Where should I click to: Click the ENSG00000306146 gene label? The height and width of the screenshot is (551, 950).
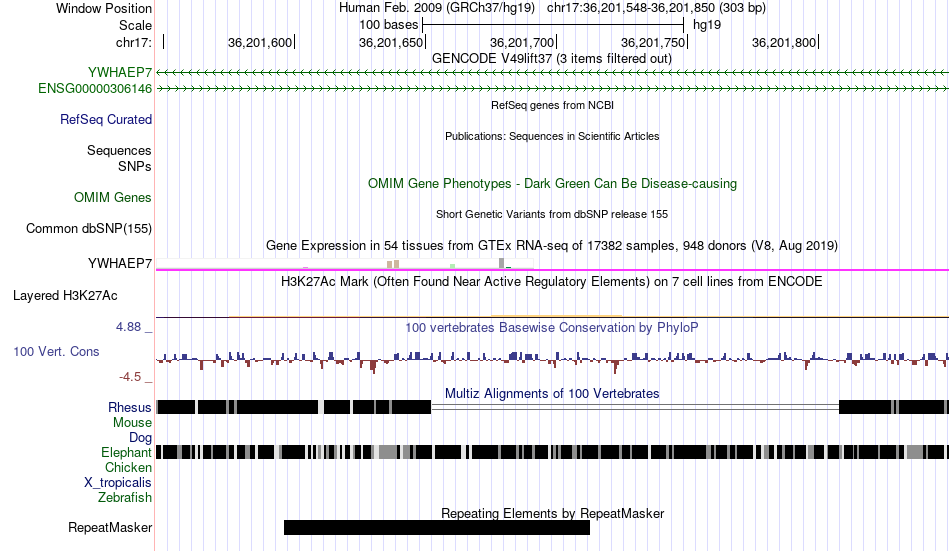click(95, 88)
